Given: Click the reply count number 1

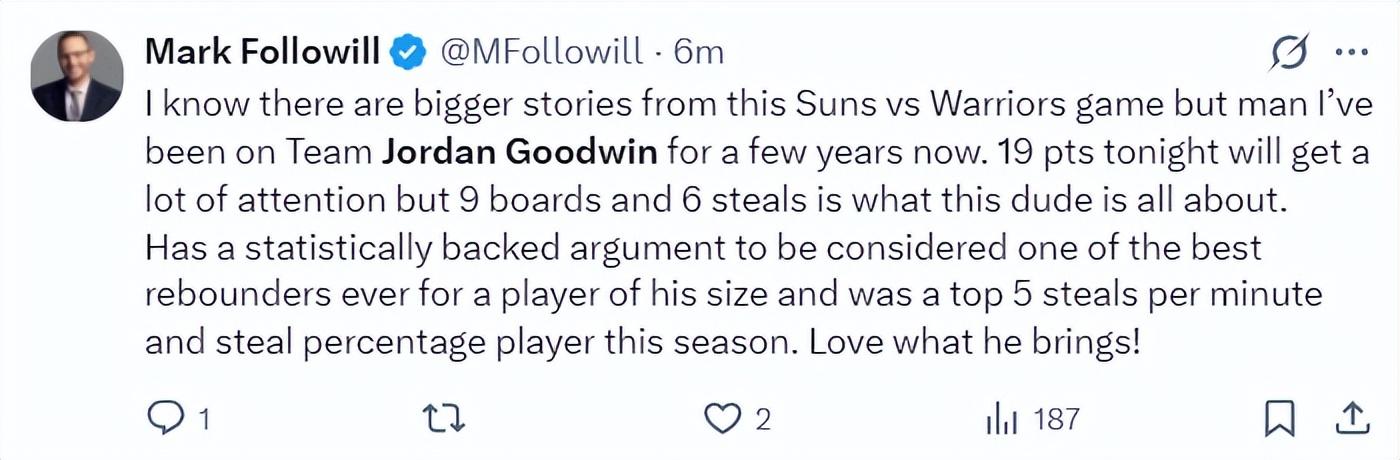Looking at the screenshot, I should 203,419.
